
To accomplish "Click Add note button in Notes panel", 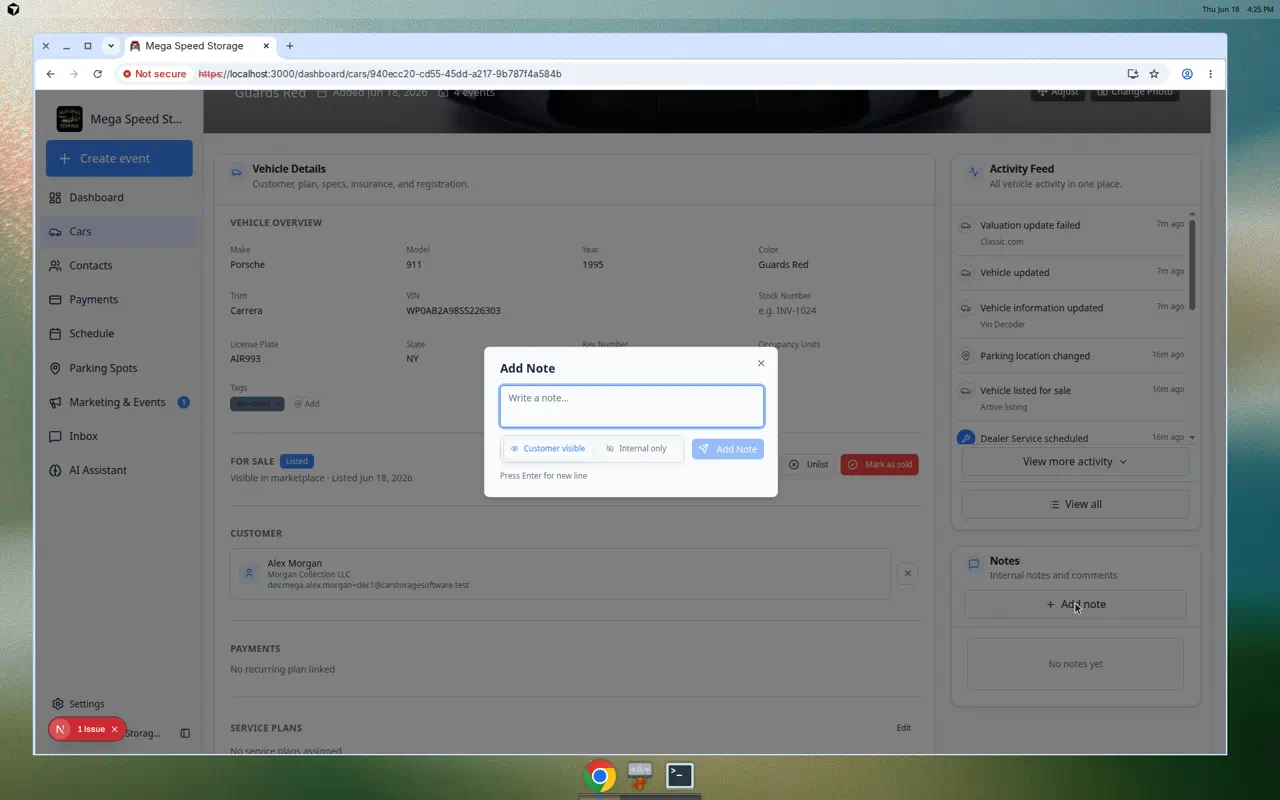I will coord(1075,604).
